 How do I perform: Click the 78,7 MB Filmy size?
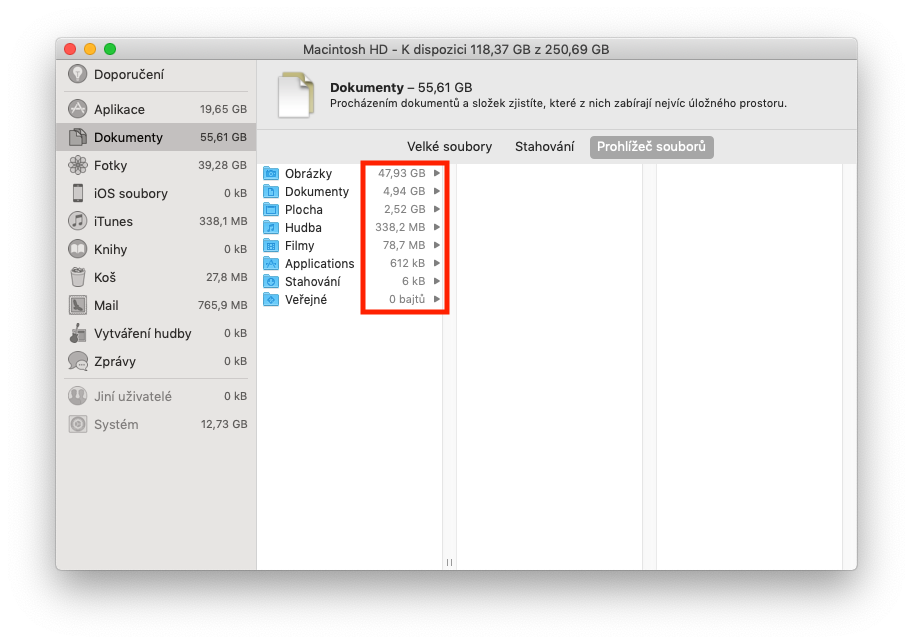(404, 245)
